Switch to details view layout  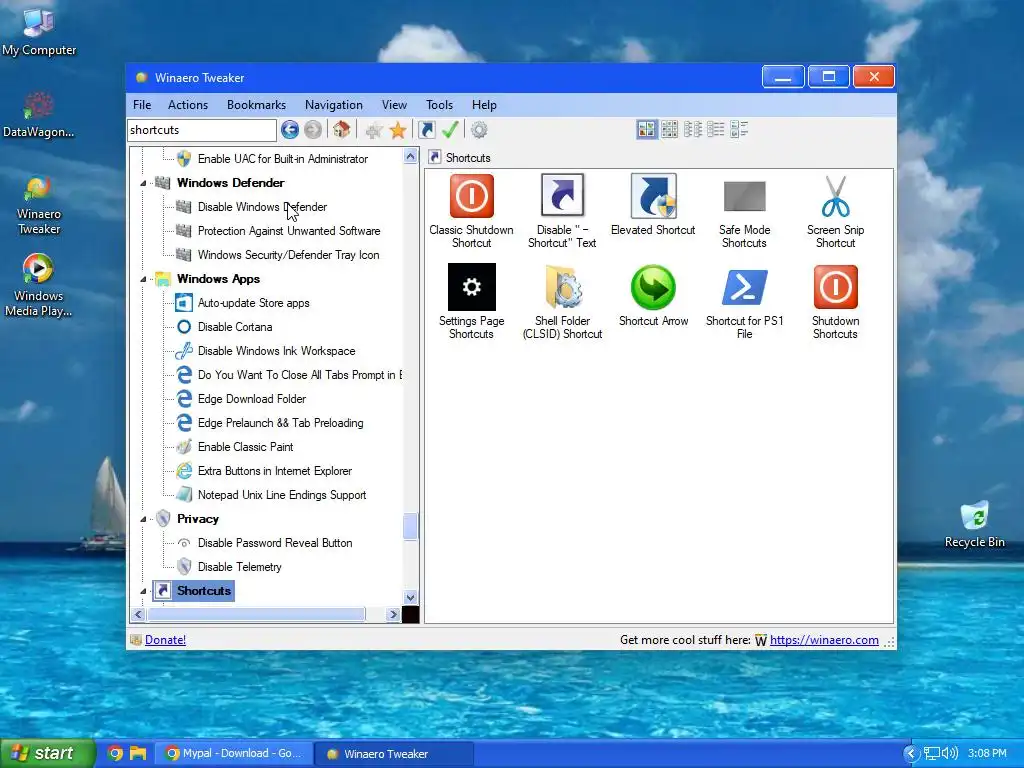coord(739,129)
